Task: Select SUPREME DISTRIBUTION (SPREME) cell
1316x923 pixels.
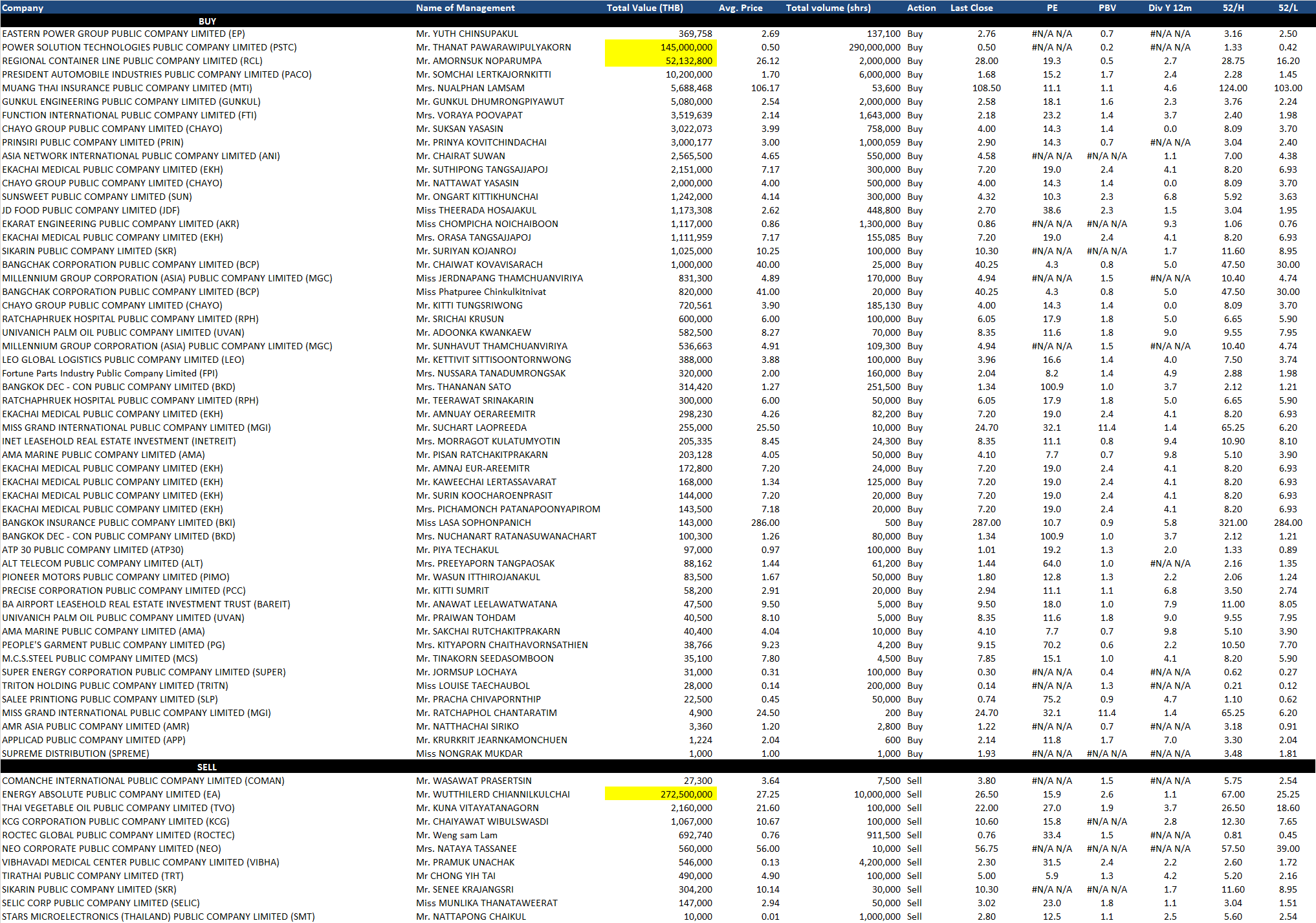Action: click(x=76, y=754)
